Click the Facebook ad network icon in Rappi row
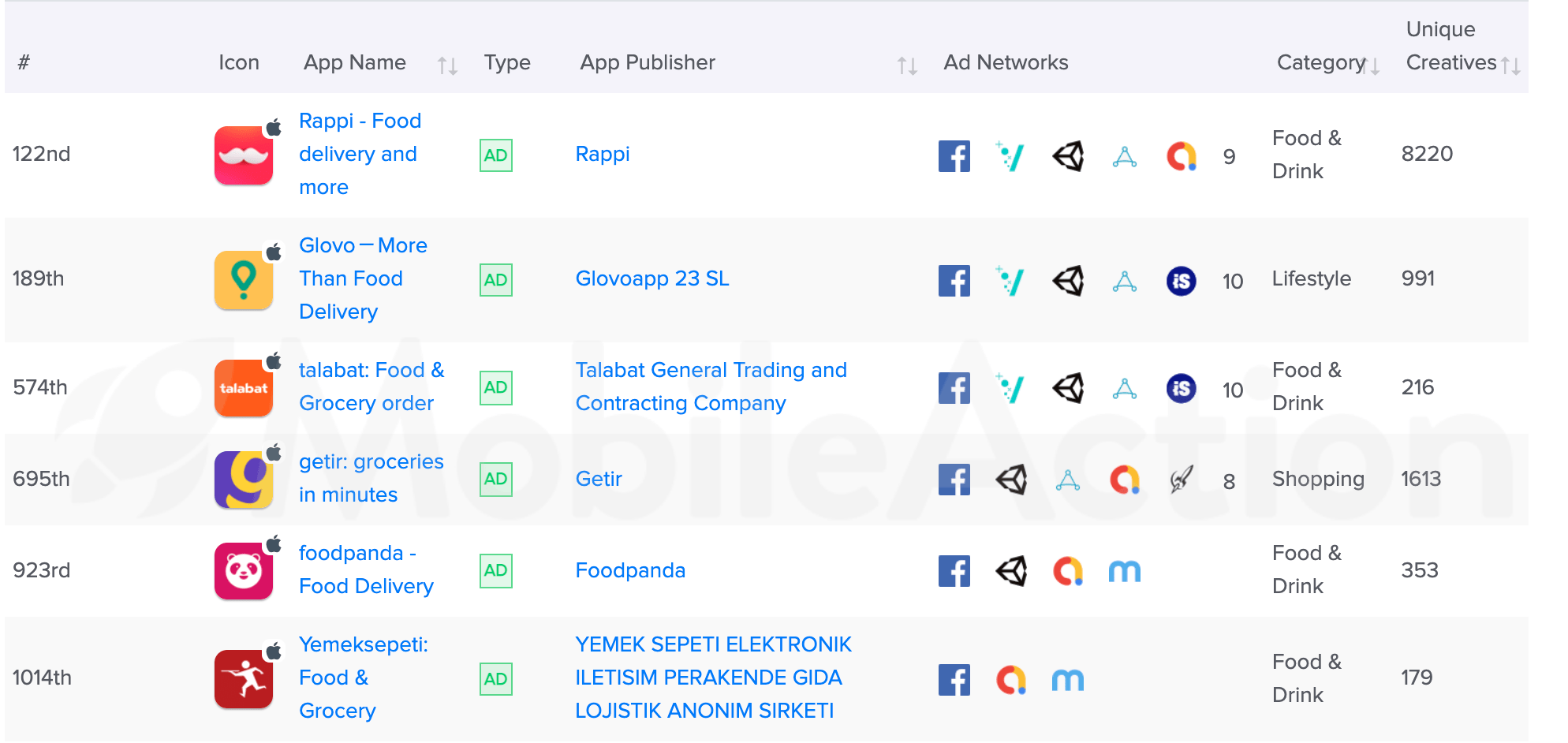The height and width of the screenshot is (743, 1568). [954, 155]
